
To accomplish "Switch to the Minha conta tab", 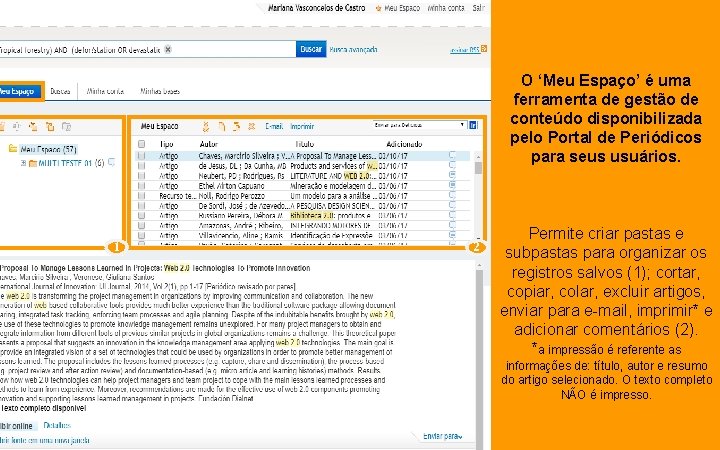I will pos(105,91).
